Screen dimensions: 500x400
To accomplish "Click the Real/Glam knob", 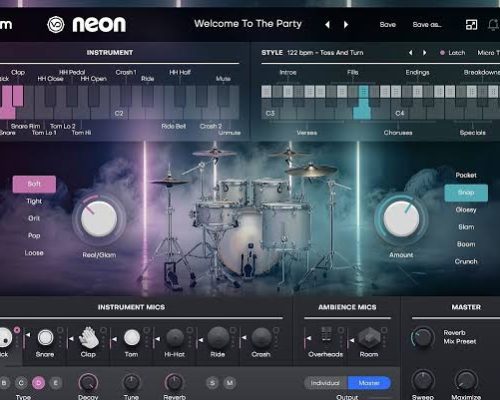I will pos(99,219).
